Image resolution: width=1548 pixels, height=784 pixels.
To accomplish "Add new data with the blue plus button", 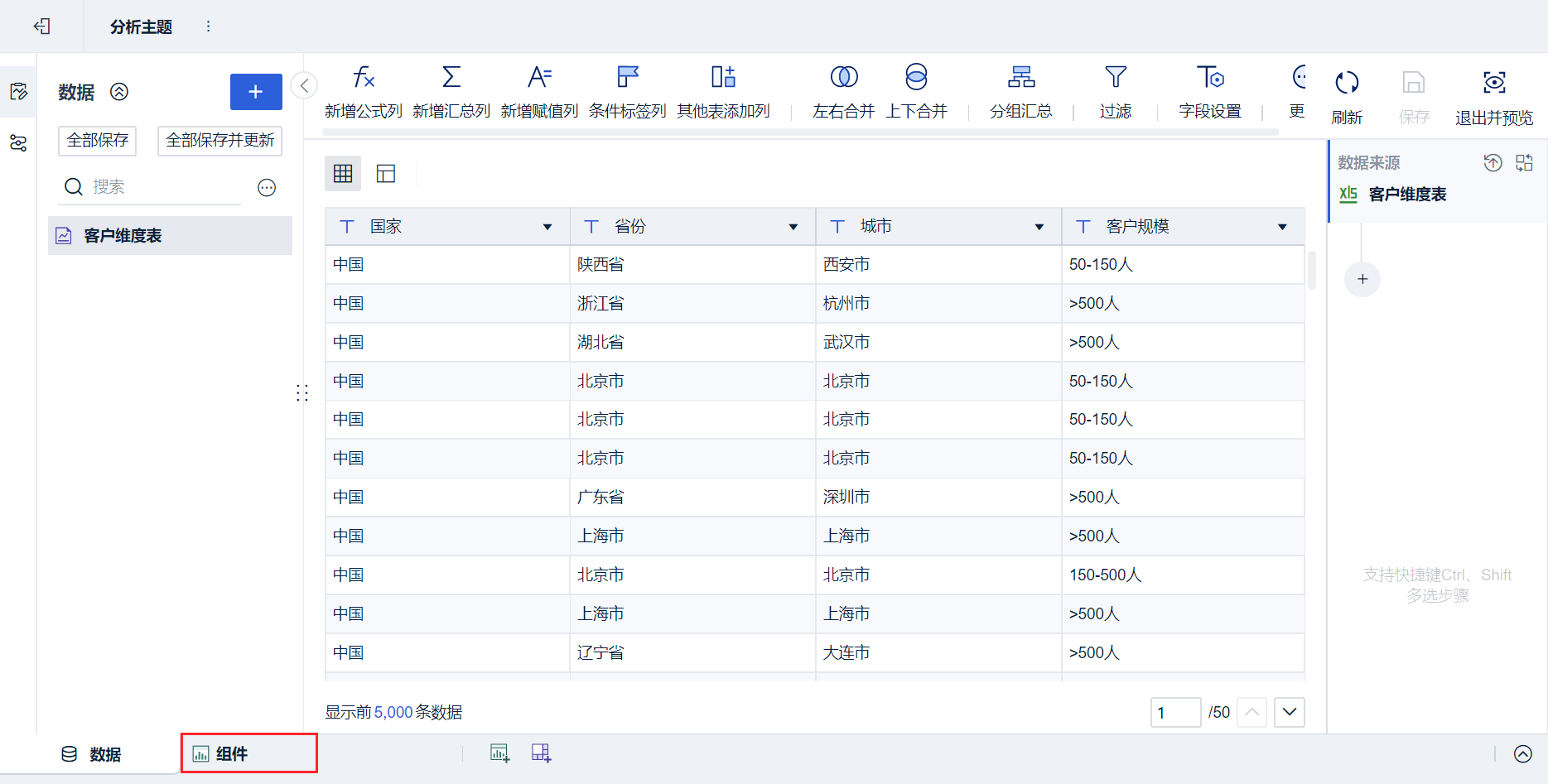I will (x=256, y=92).
